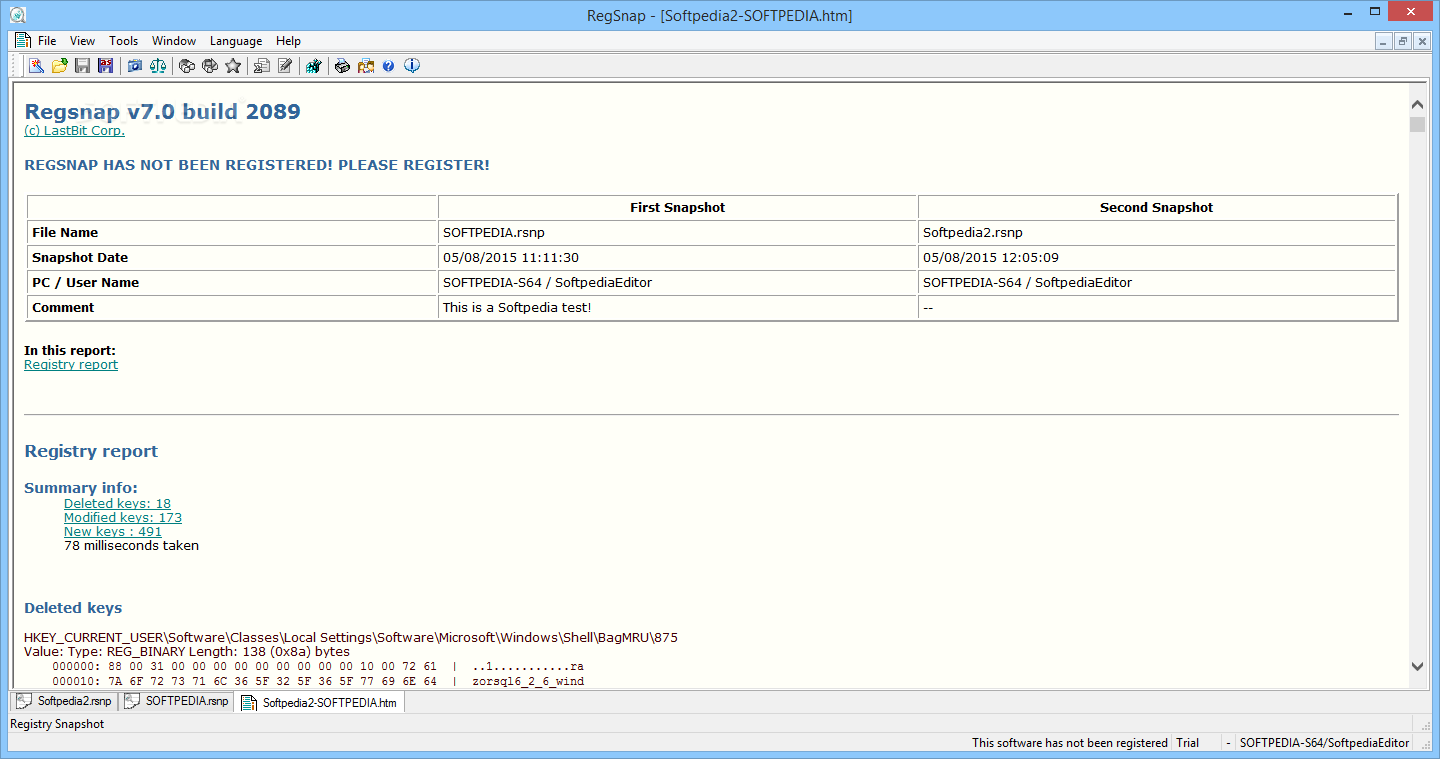The height and width of the screenshot is (759, 1440).
Task: Click the 05/08/2015 11:11:30 date cell
Action: (678, 258)
